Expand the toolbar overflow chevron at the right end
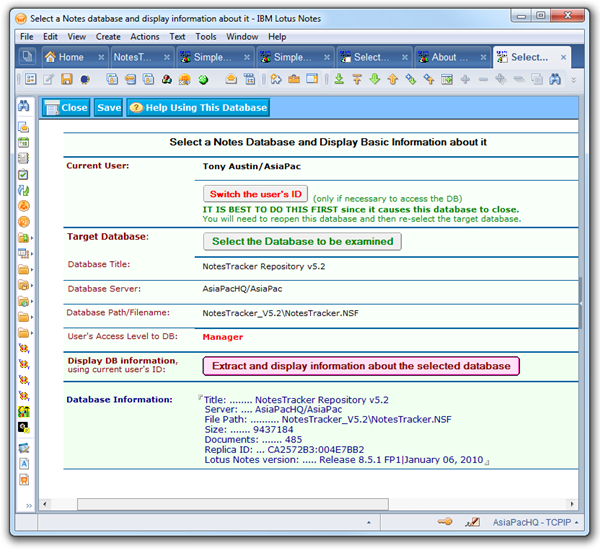The height and width of the screenshot is (550, 600). [x=573, y=79]
